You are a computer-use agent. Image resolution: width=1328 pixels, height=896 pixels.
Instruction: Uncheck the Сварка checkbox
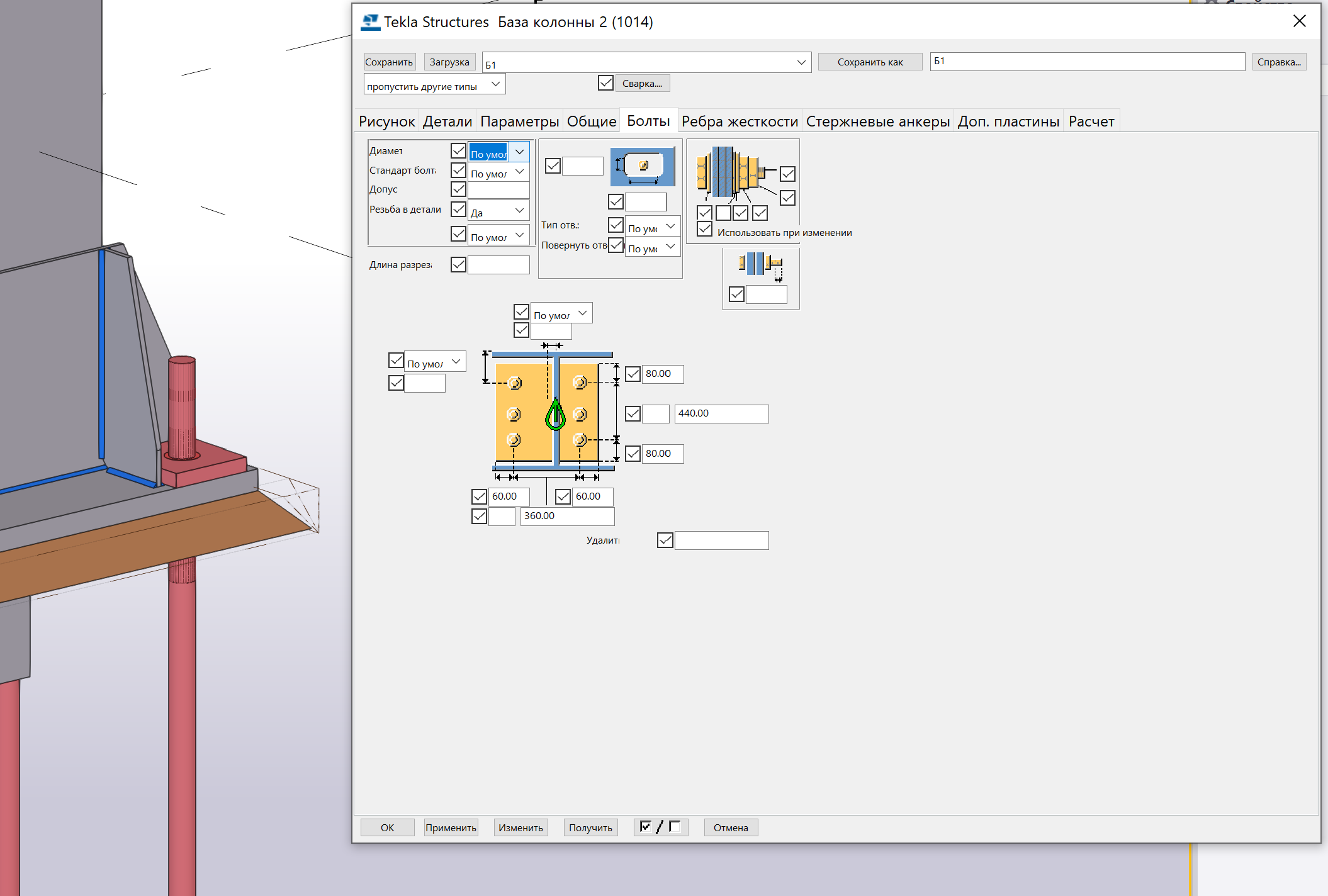coord(605,83)
